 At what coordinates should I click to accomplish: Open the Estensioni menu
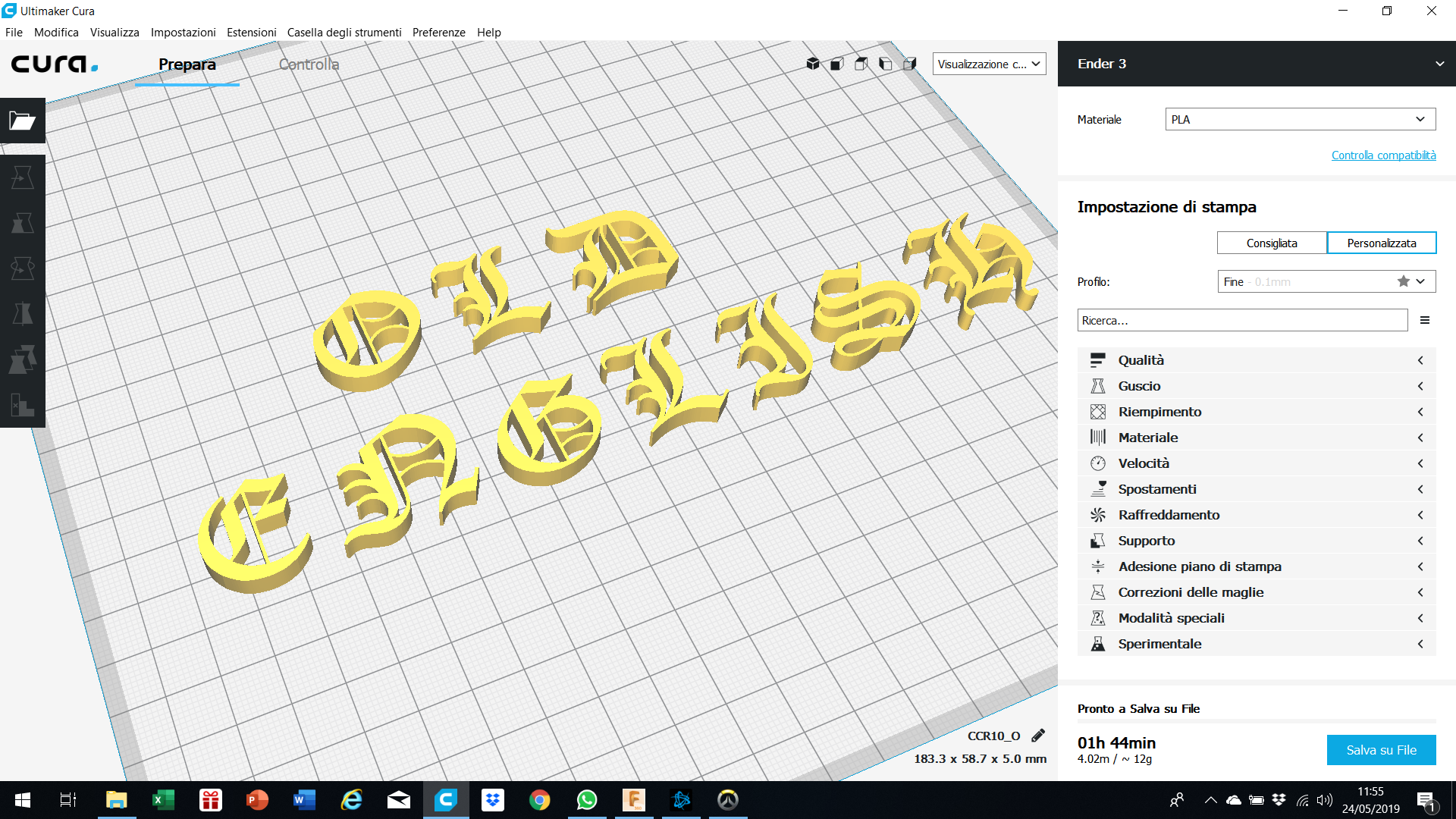click(251, 33)
